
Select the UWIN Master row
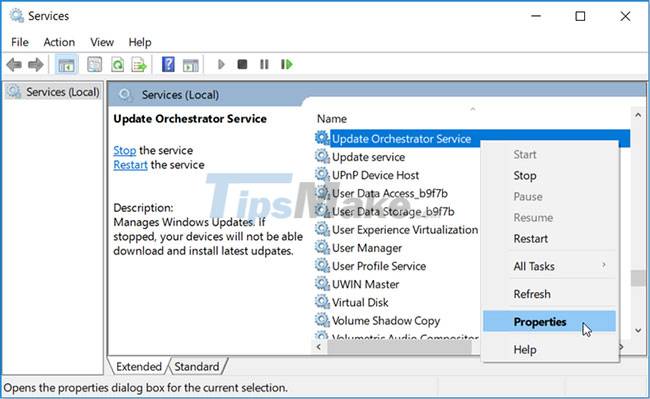pos(397,285)
